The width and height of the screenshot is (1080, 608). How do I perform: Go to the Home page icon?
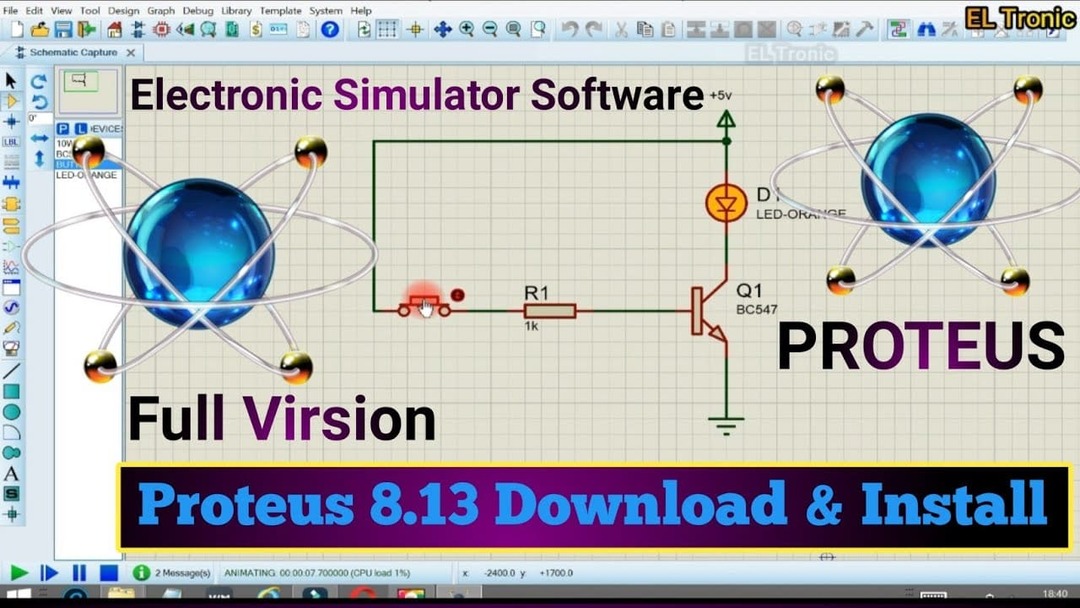(114, 30)
